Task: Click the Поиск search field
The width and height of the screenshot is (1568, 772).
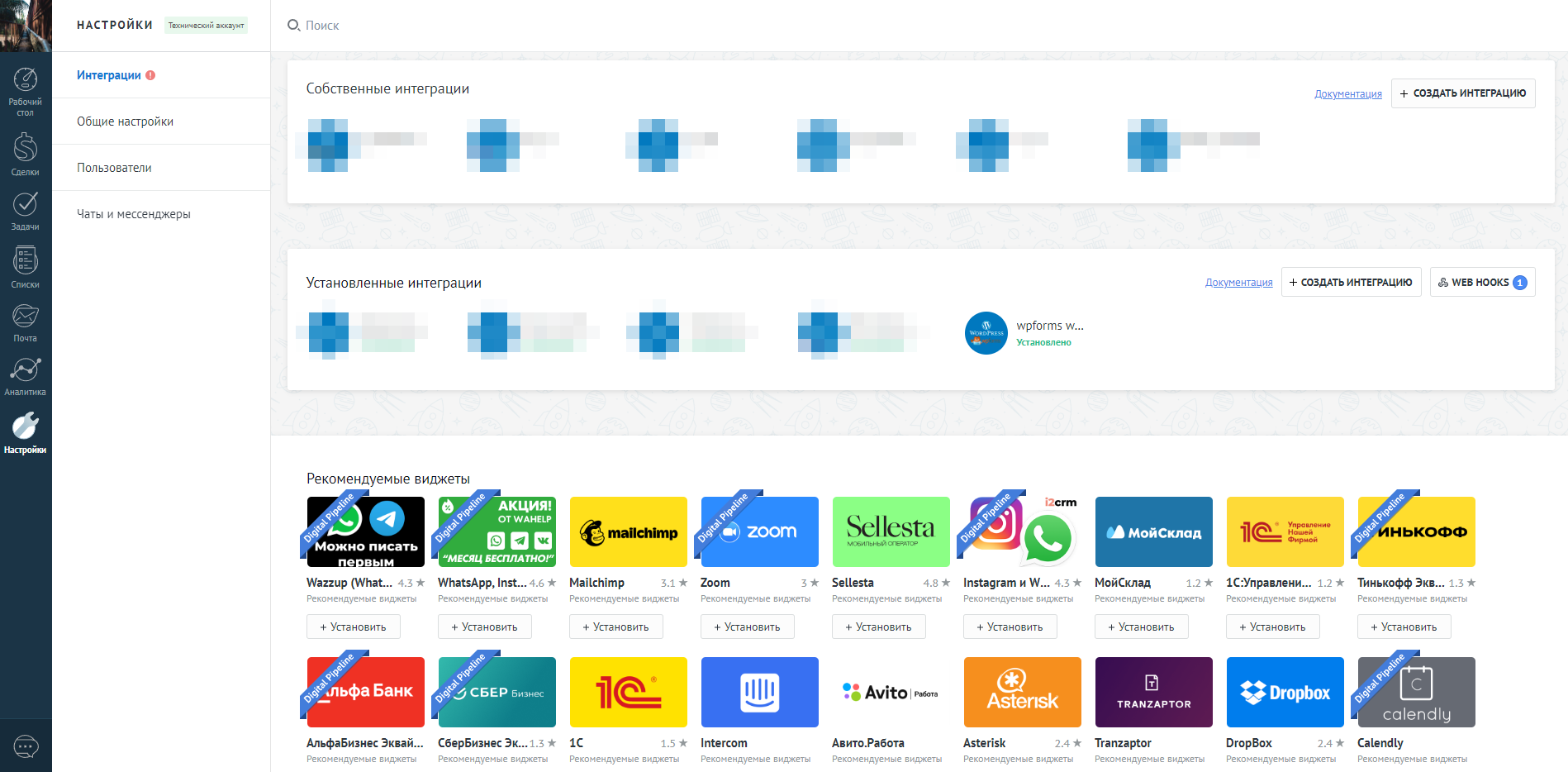Action: point(322,25)
